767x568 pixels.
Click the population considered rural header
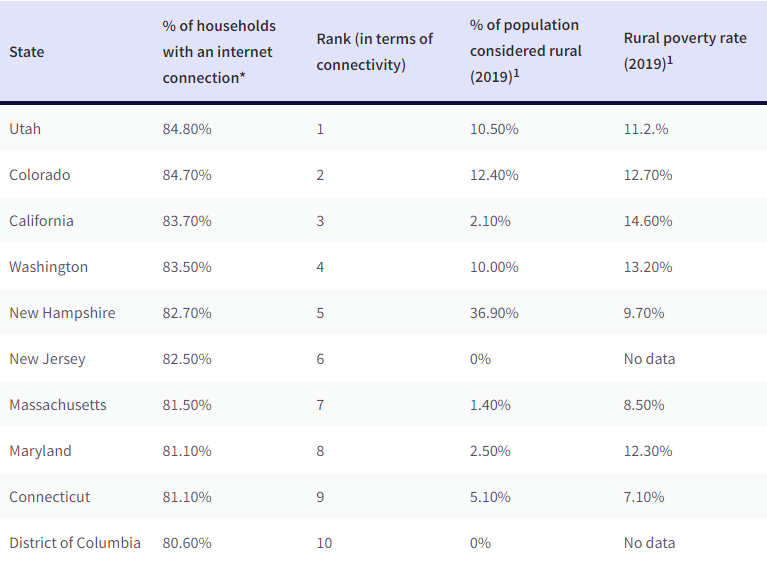coord(525,52)
